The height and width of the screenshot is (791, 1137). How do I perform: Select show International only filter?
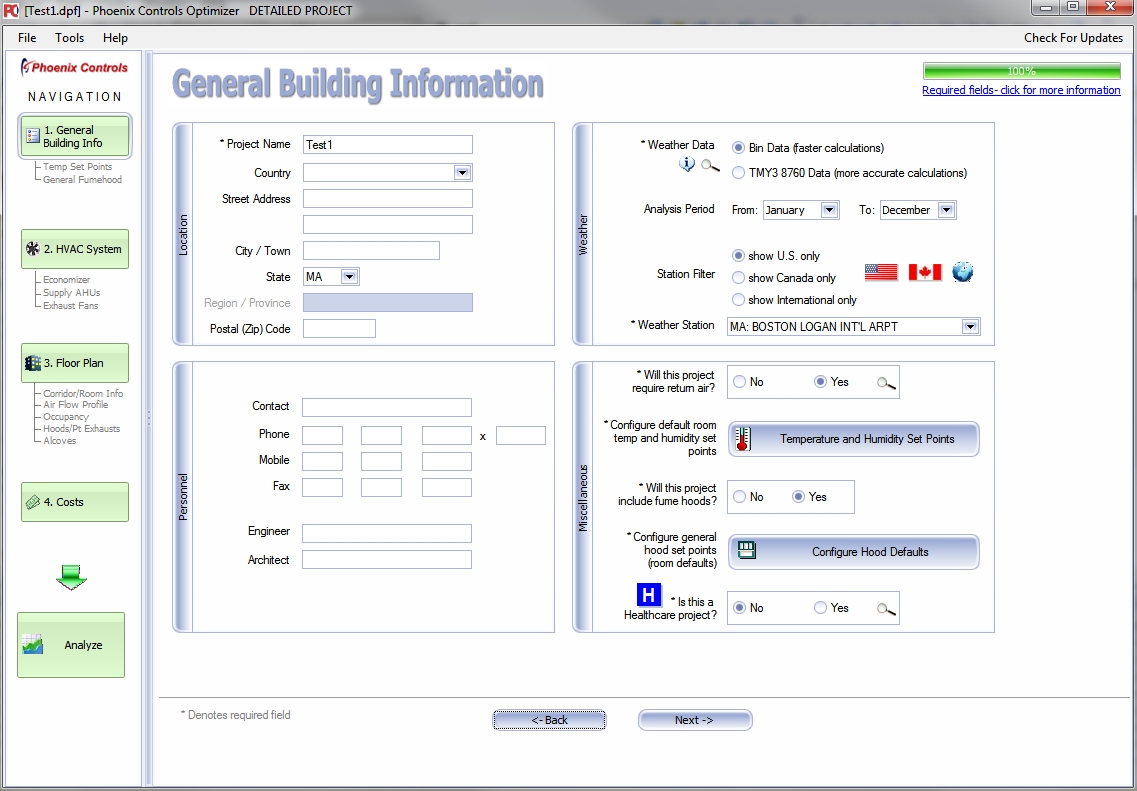click(x=738, y=299)
